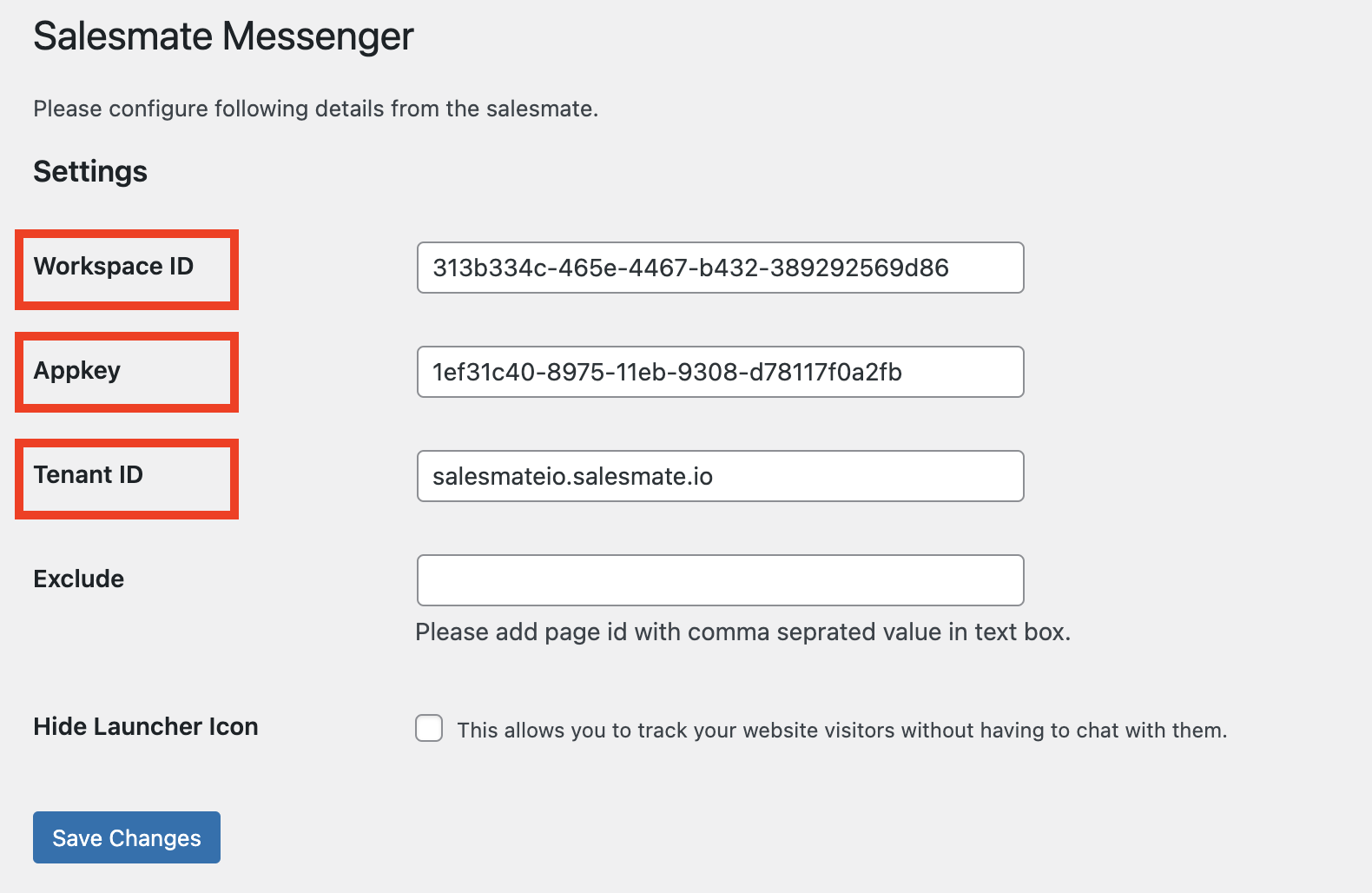Click the comma separated page id hint text
Screen dimensions: 1372x893
(743, 632)
